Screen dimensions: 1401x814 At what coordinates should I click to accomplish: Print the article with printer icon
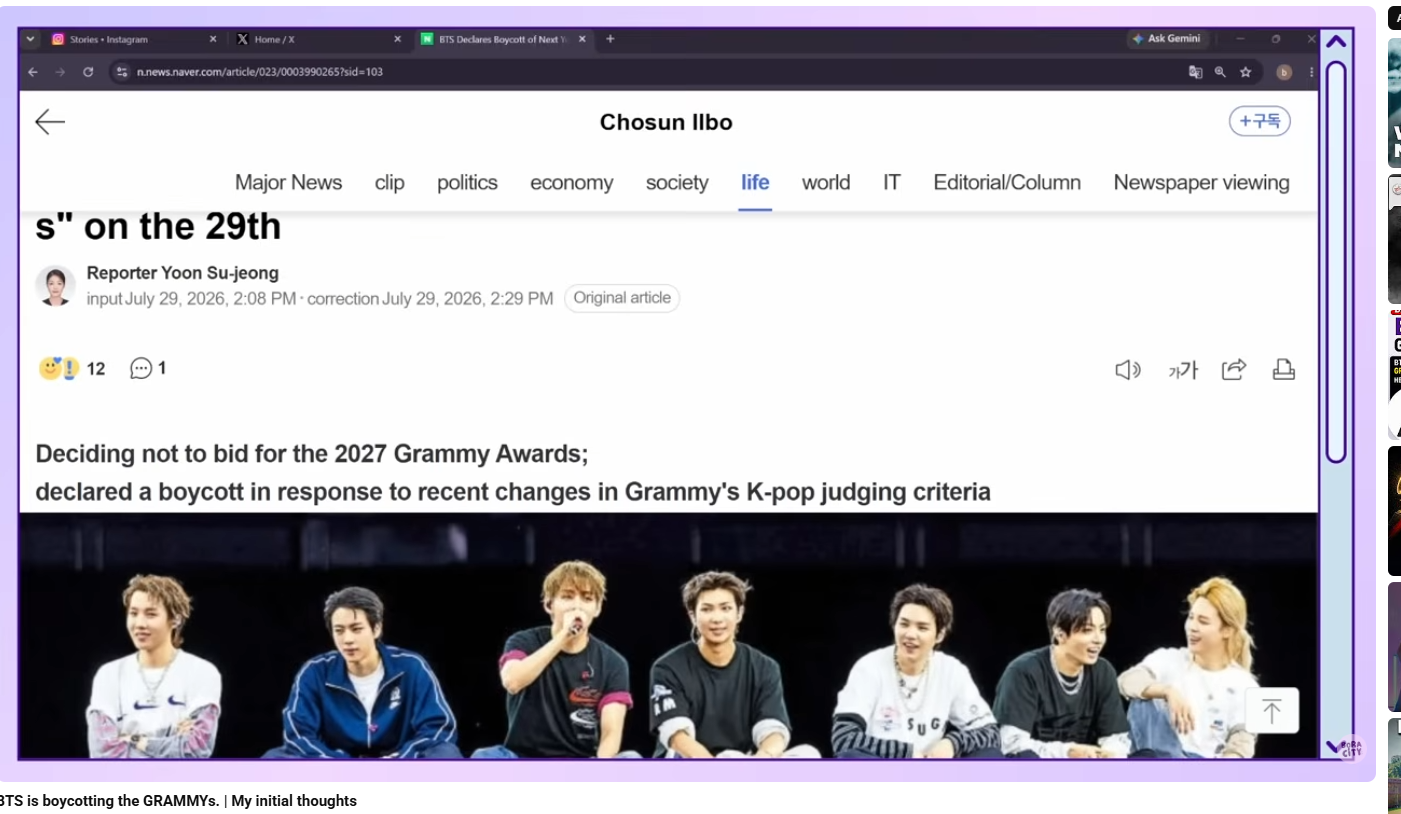1284,370
